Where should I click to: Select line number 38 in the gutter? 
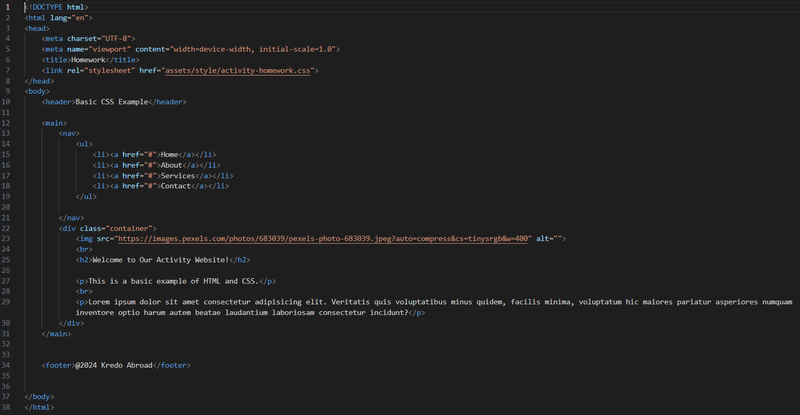(6, 407)
